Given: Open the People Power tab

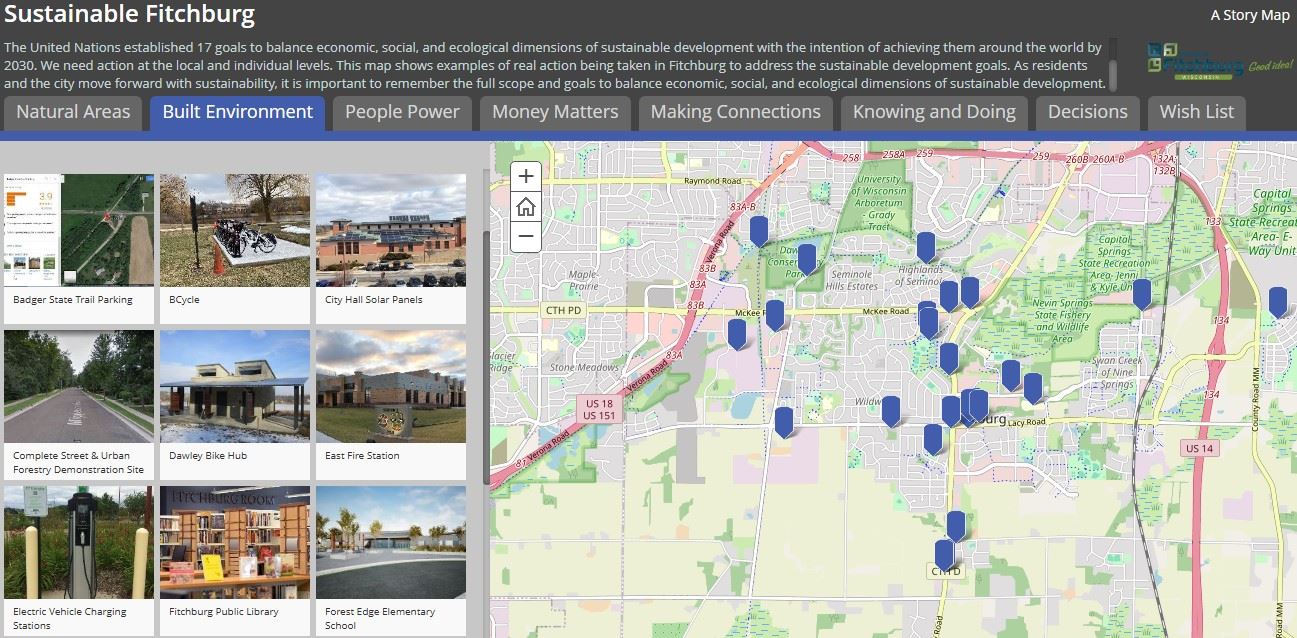Looking at the screenshot, I should click(x=401, y=112).
